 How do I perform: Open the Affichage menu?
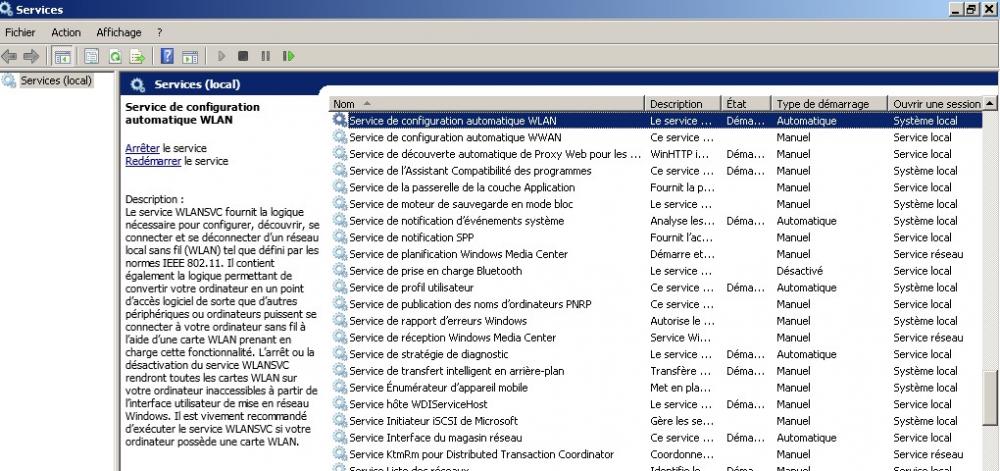(x=119, y=33)
